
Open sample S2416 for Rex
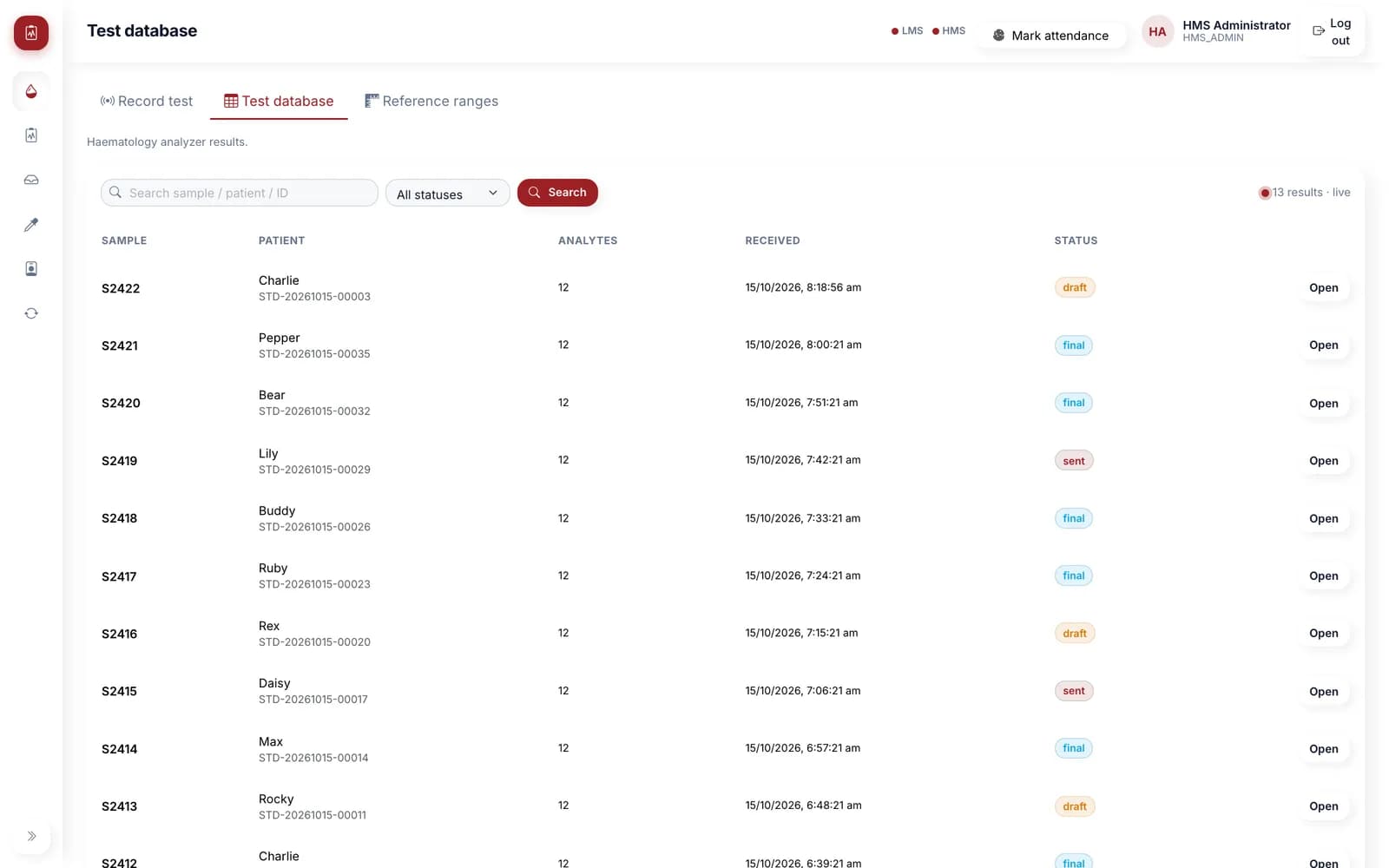(x=1324, y=634)
